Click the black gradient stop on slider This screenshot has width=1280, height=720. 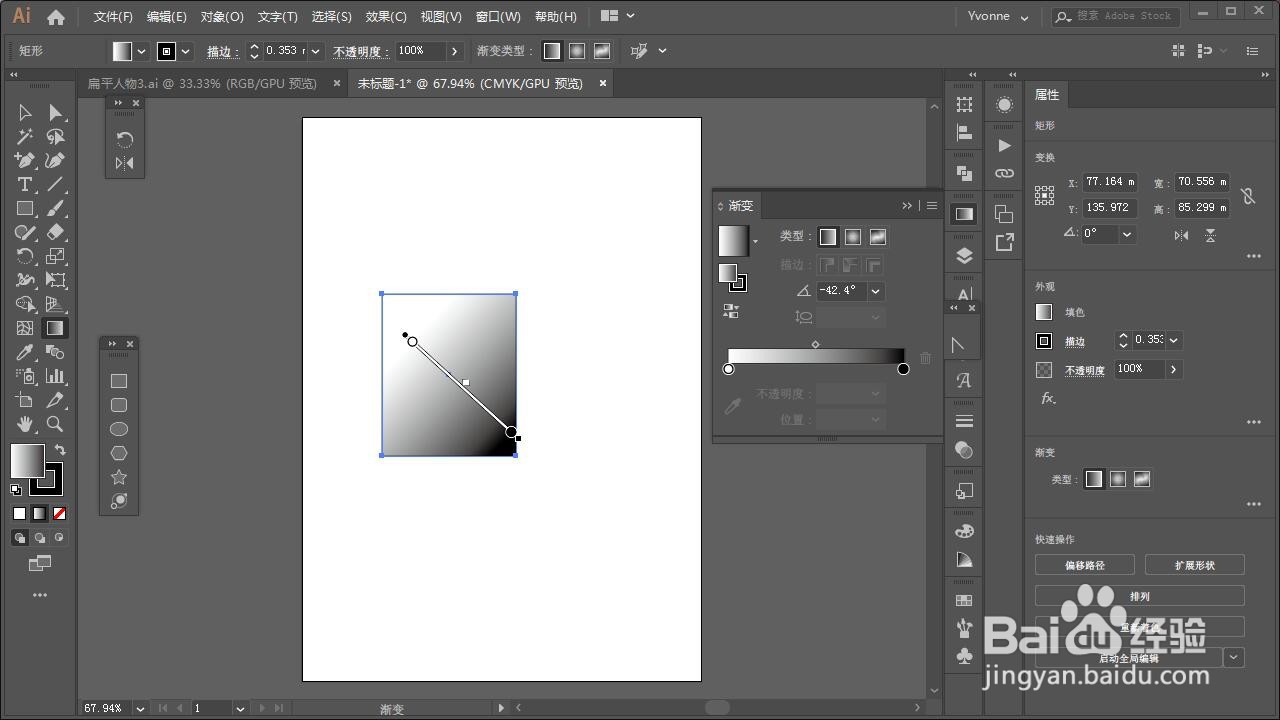(x=903, y=369)
